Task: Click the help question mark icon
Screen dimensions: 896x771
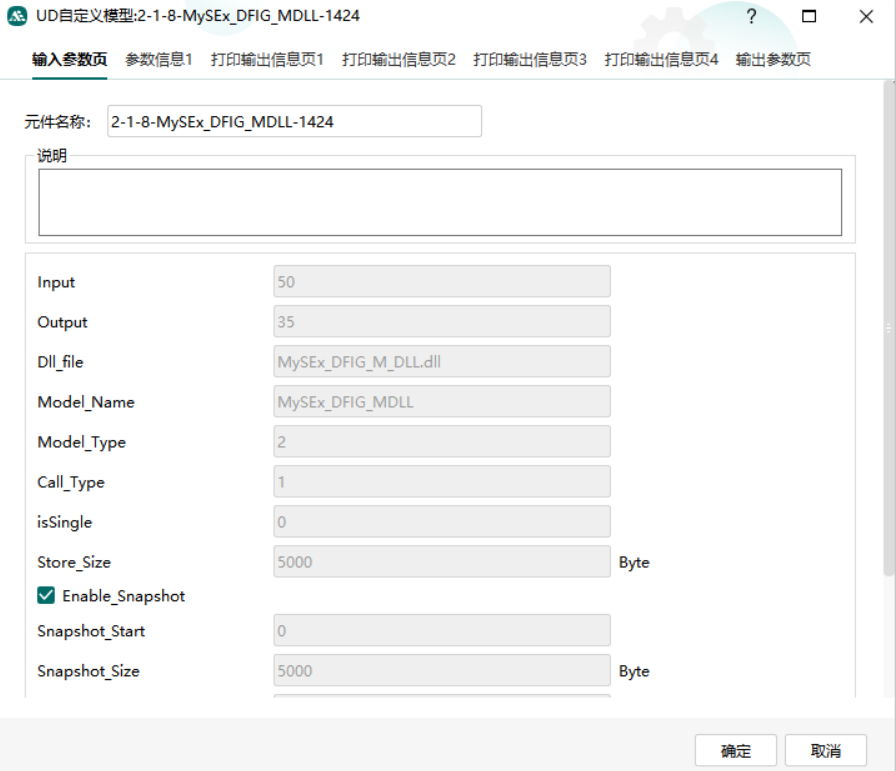Action: 751,17
